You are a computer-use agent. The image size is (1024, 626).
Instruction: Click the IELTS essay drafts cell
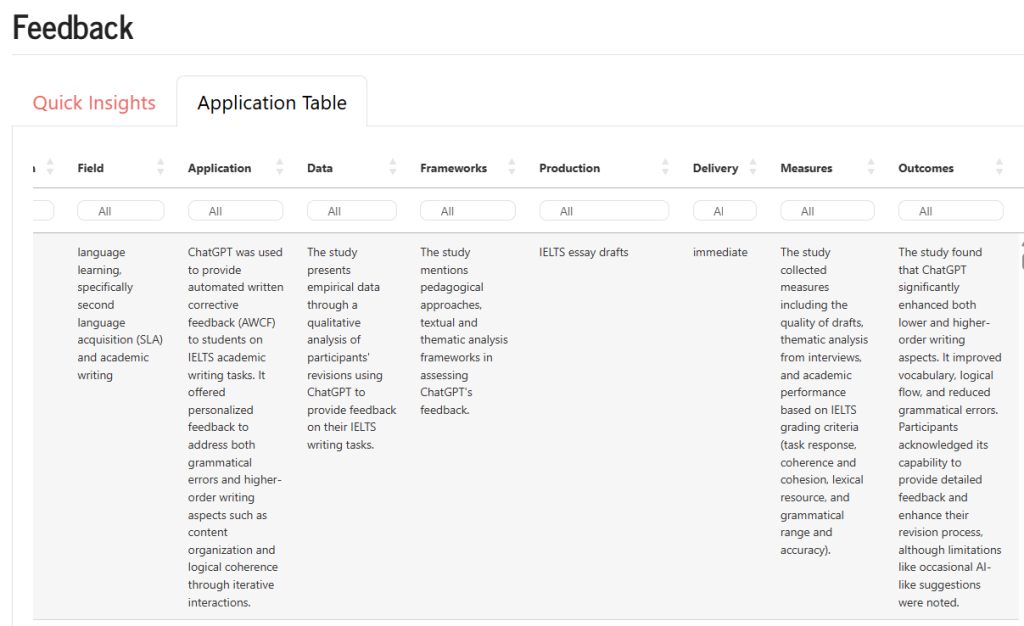pyautogui.click(x=584, y=252)
